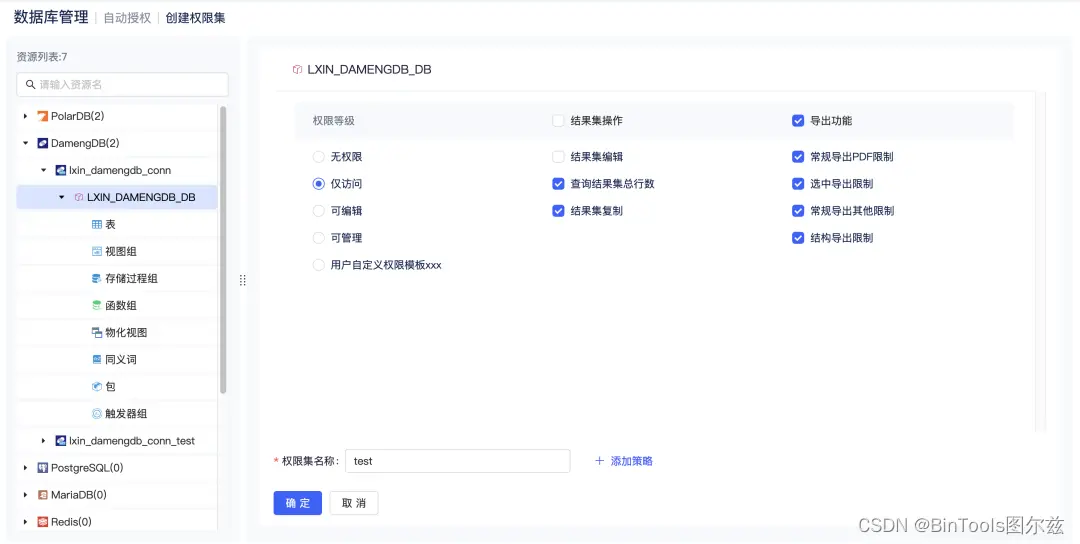This screenshot has height=544, width=1080.
Task: Uncheck 常规导出其他限制 checkbox
Action: 798,211
